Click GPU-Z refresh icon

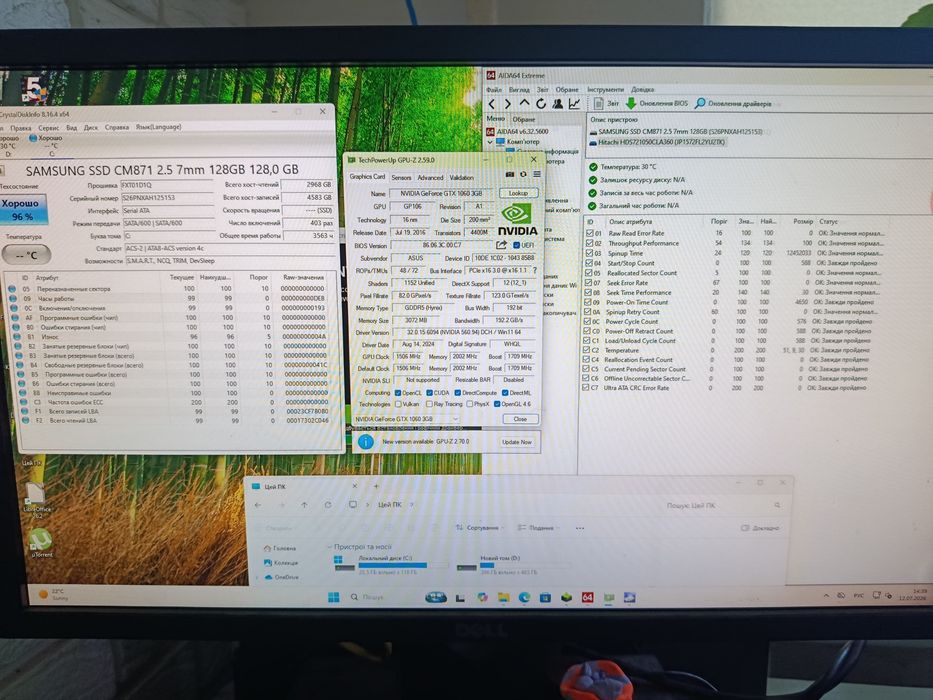pos(523,174)
